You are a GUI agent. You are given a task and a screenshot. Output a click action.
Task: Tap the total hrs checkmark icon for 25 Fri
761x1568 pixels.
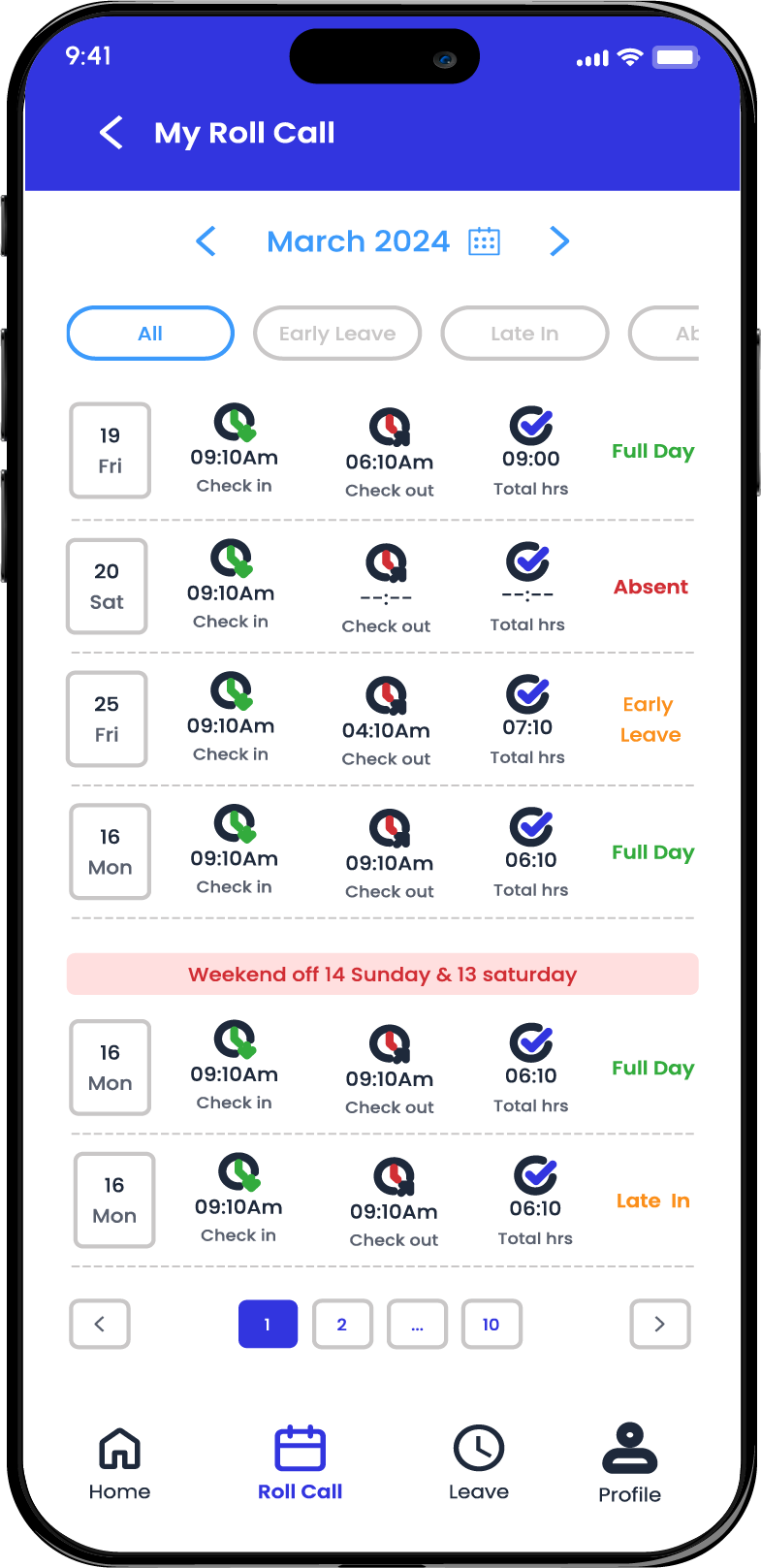click(x=528, y=693)
